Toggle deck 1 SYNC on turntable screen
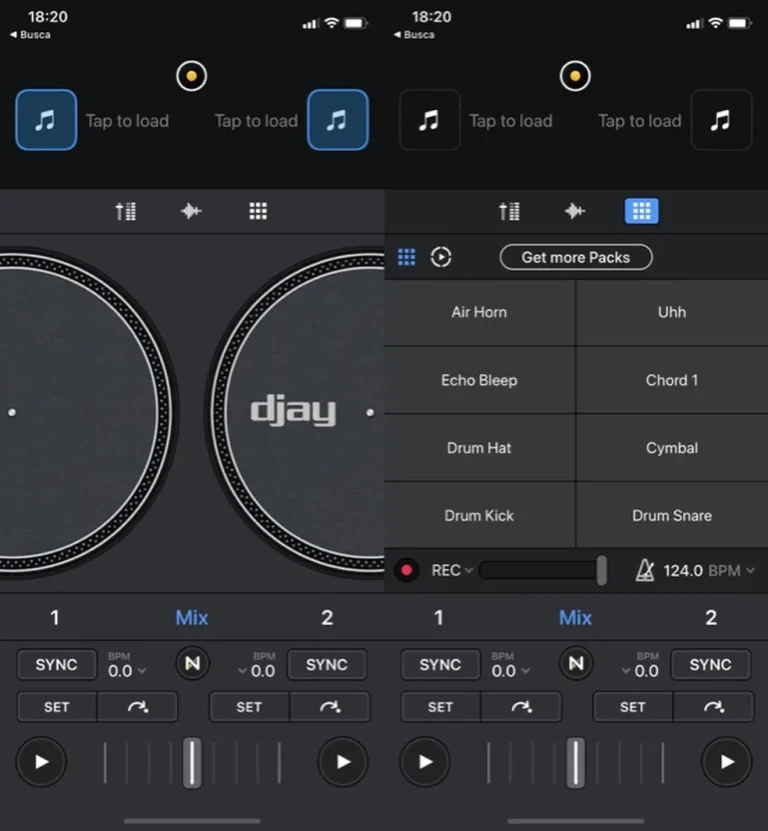 click(x=57, y=664)
